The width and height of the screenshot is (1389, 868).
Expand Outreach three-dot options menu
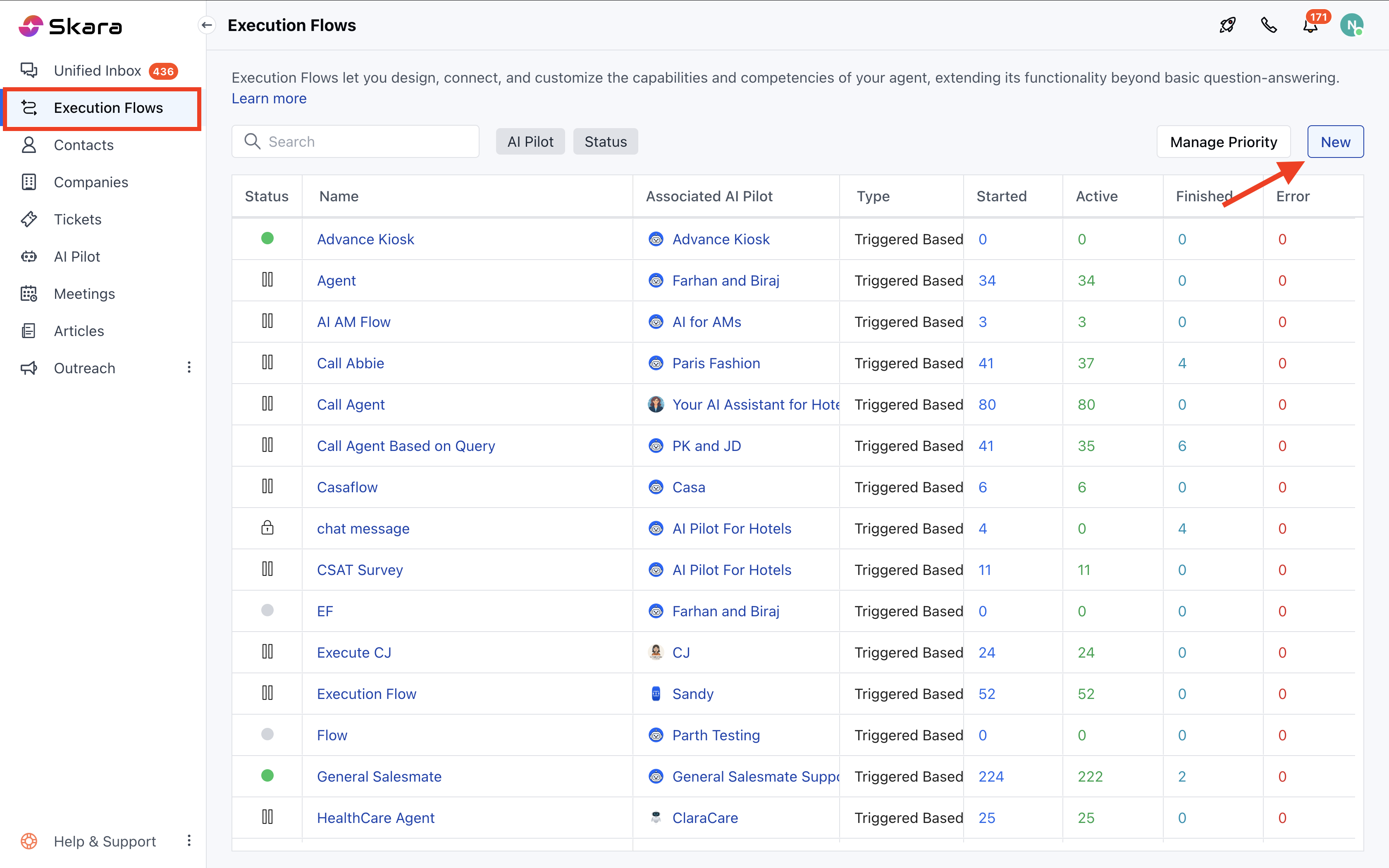click(189, 367)
